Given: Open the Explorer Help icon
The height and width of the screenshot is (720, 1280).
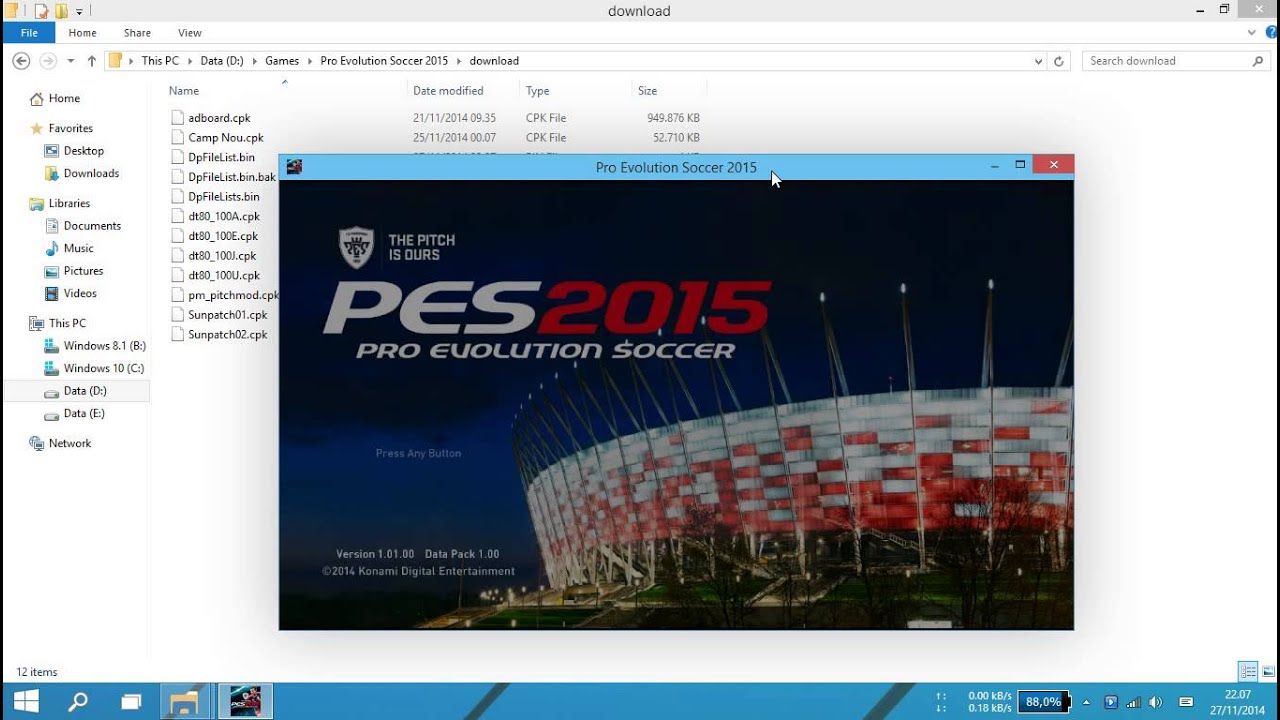Looking at the screenshot, I should 1271,33.
